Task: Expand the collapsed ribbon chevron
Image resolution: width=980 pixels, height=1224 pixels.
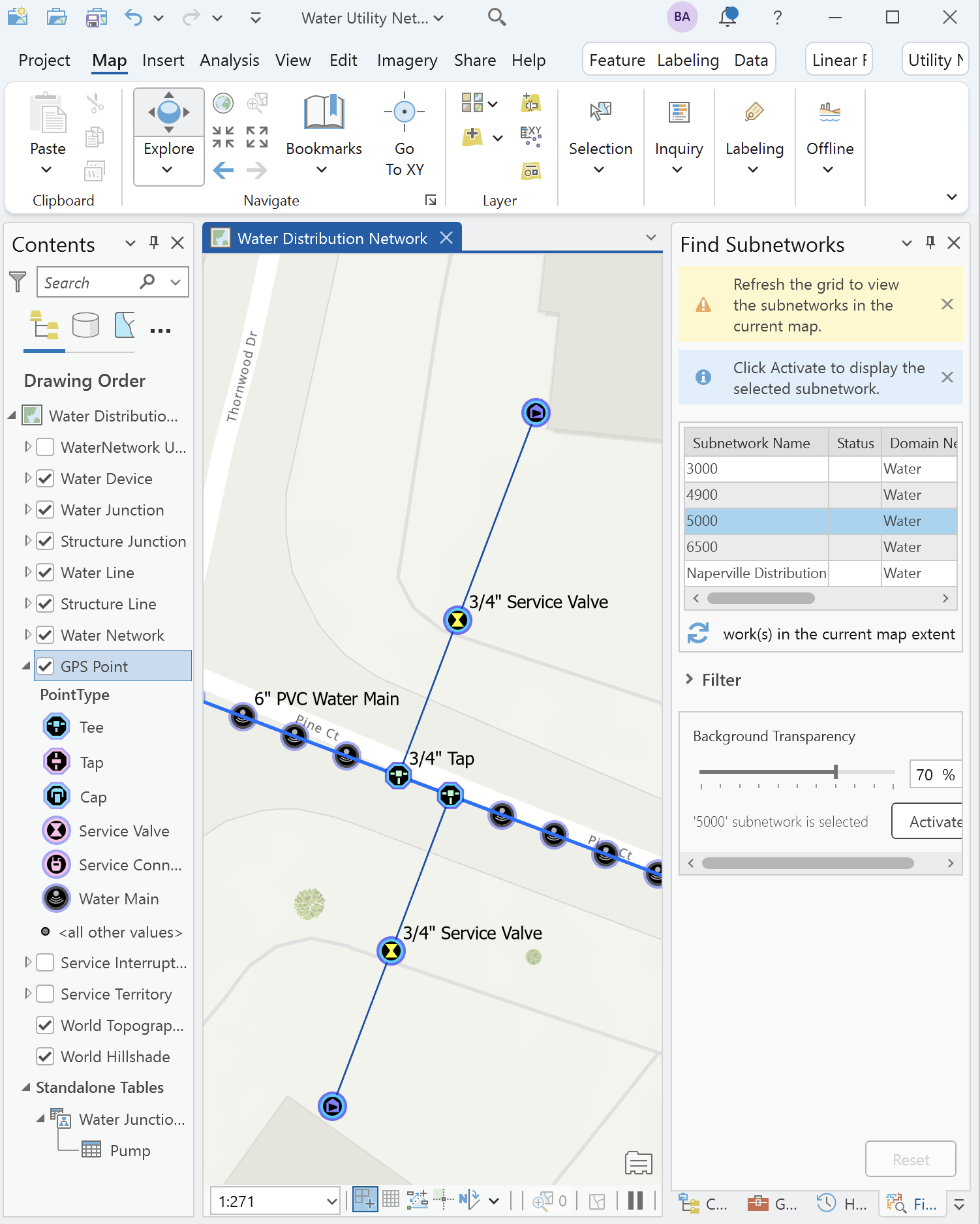Action: pos(952,197)
